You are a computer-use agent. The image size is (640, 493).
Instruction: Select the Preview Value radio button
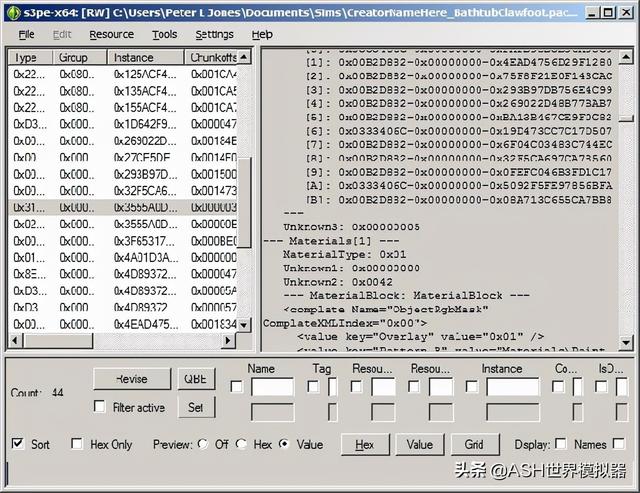[284, 444]
